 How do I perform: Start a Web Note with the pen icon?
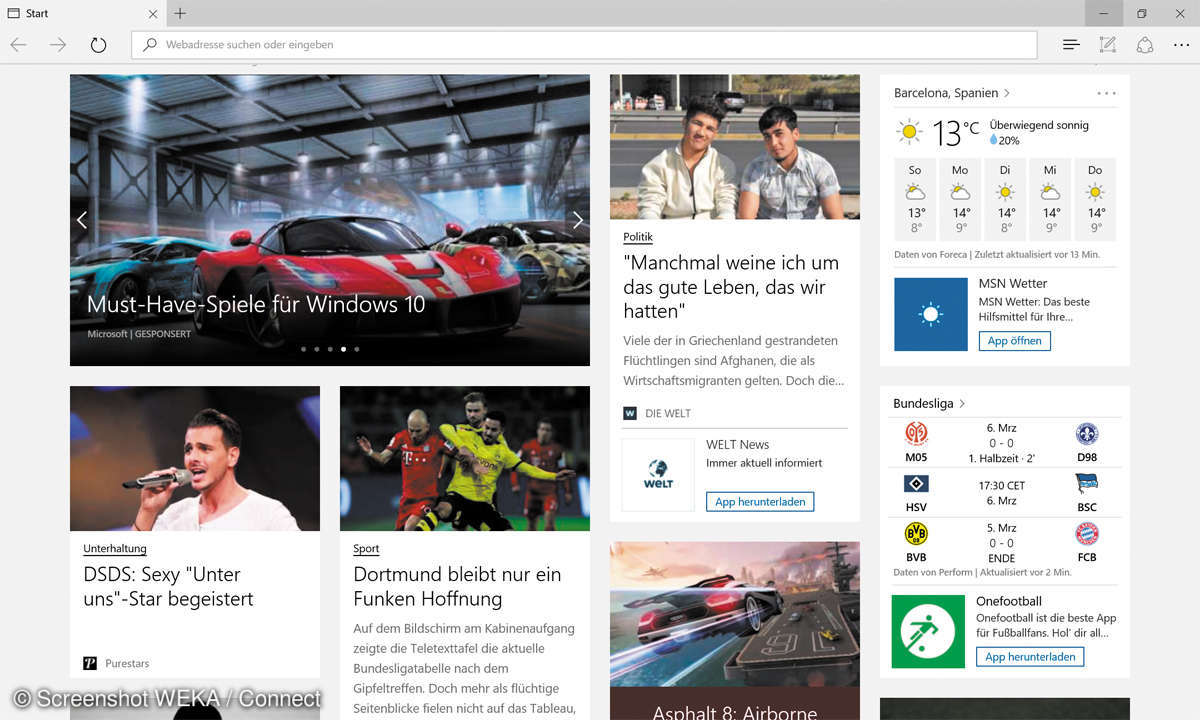click(x=1107, y=45)
